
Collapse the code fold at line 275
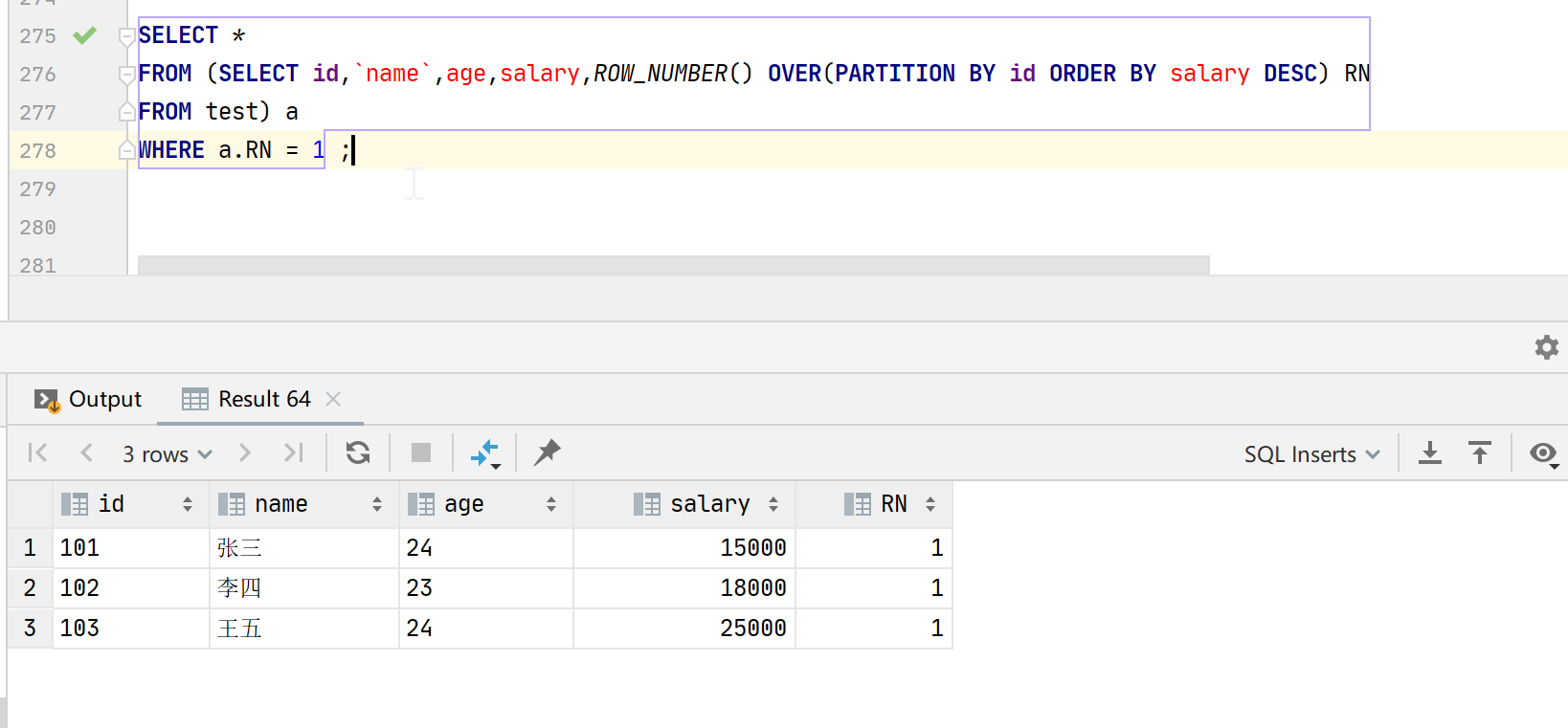(x=125, y=36)
